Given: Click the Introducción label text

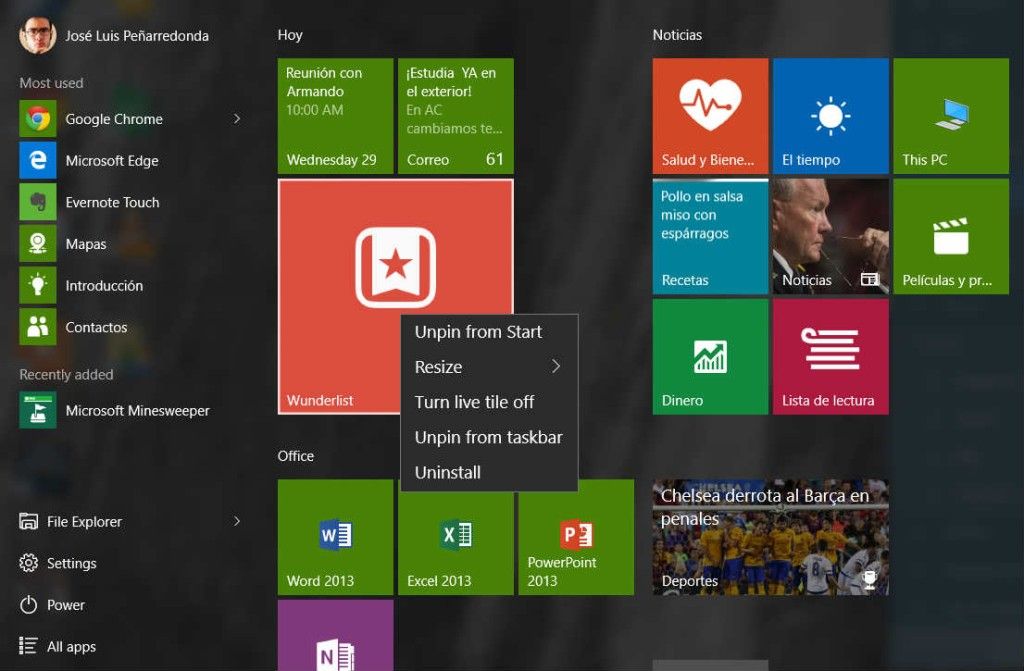Looking at the screenshot, I should pos(104,286).
